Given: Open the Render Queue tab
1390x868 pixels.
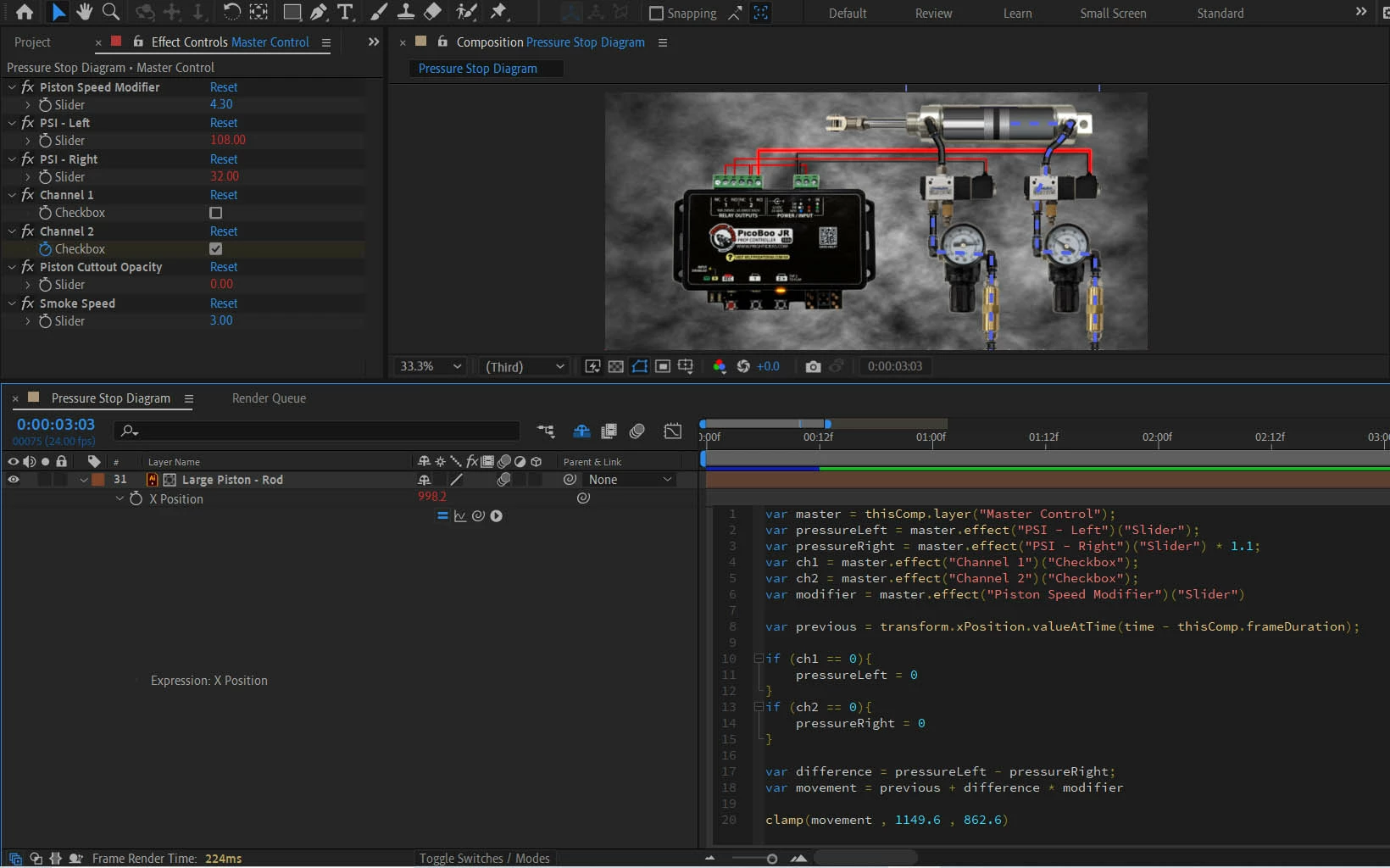Looking at the screenshot, I should pos(269,398).
